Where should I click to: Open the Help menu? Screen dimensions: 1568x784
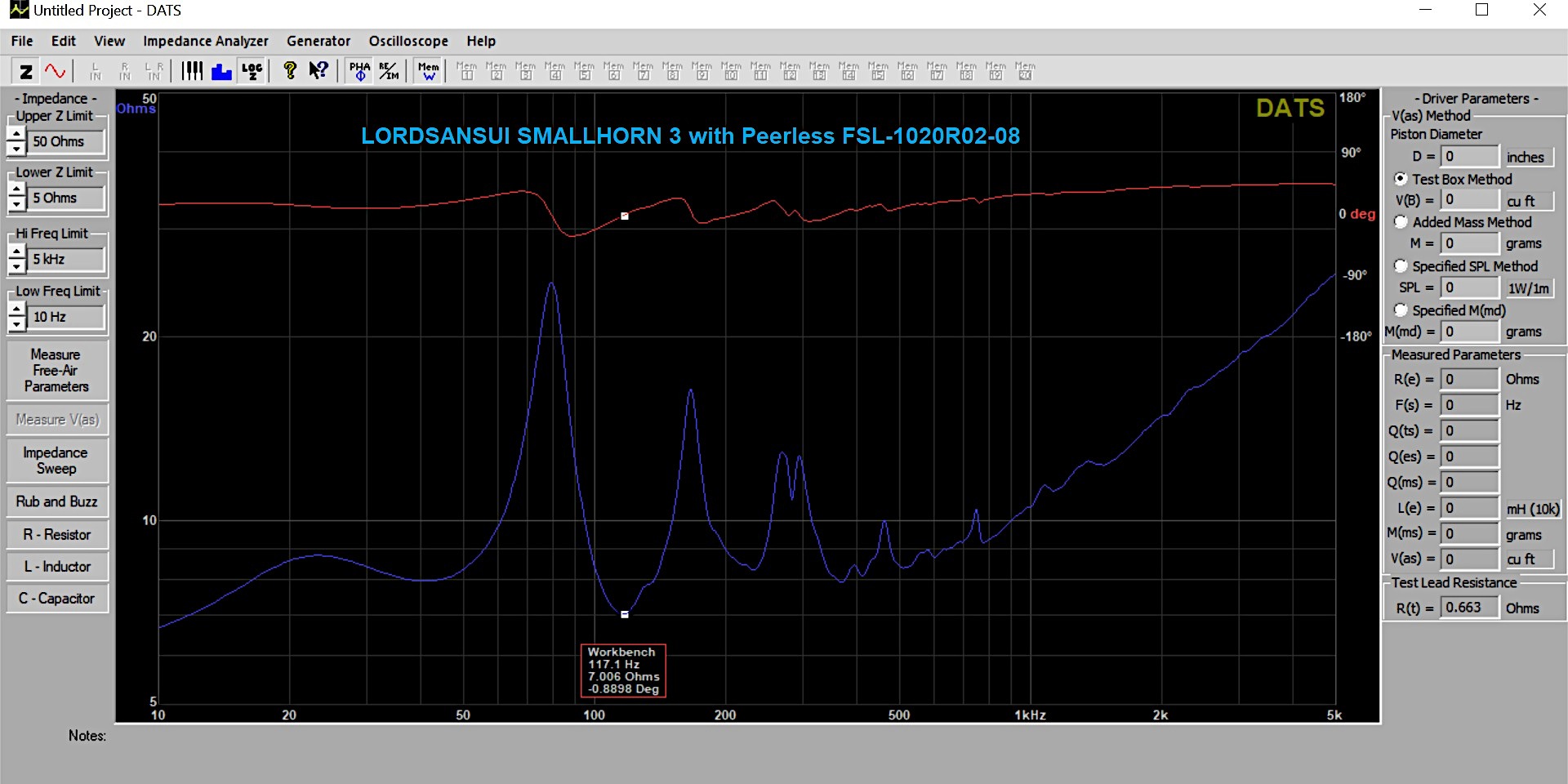coord(481,41)
